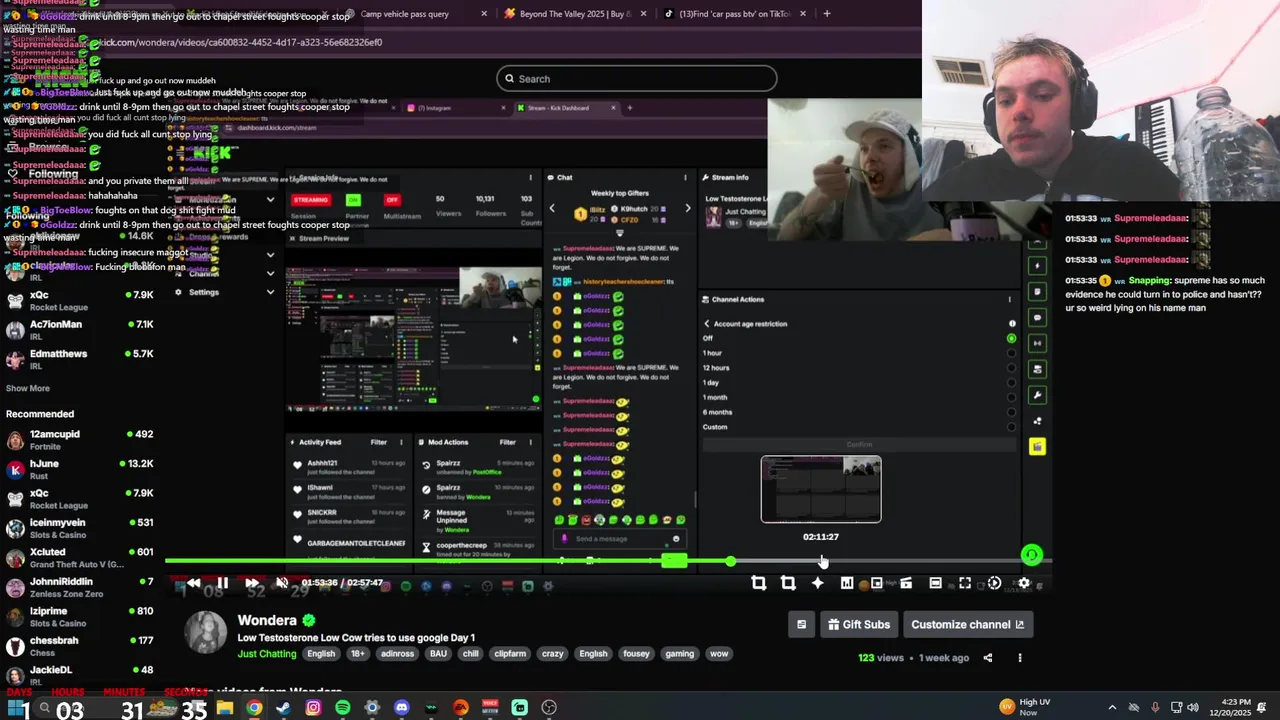Select the fousey tag
This screenshot has width=1280, height=720.
point(636,654)
